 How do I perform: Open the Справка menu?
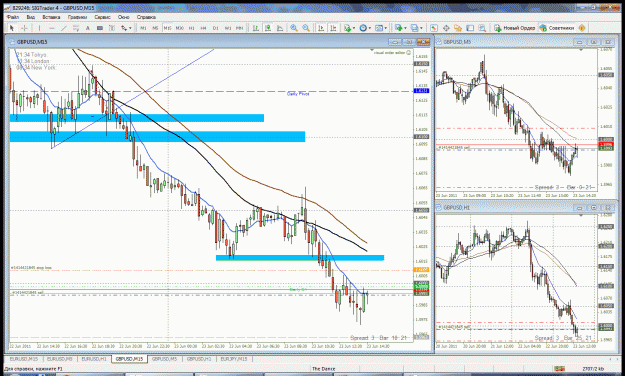[146, 17]
